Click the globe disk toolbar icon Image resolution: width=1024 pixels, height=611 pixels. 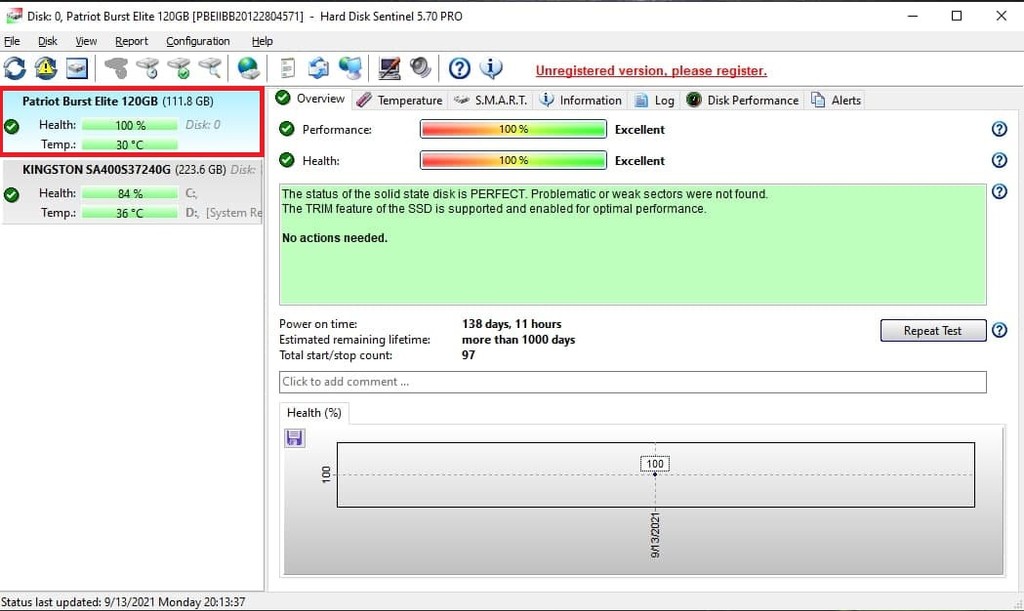pos(248,68)
